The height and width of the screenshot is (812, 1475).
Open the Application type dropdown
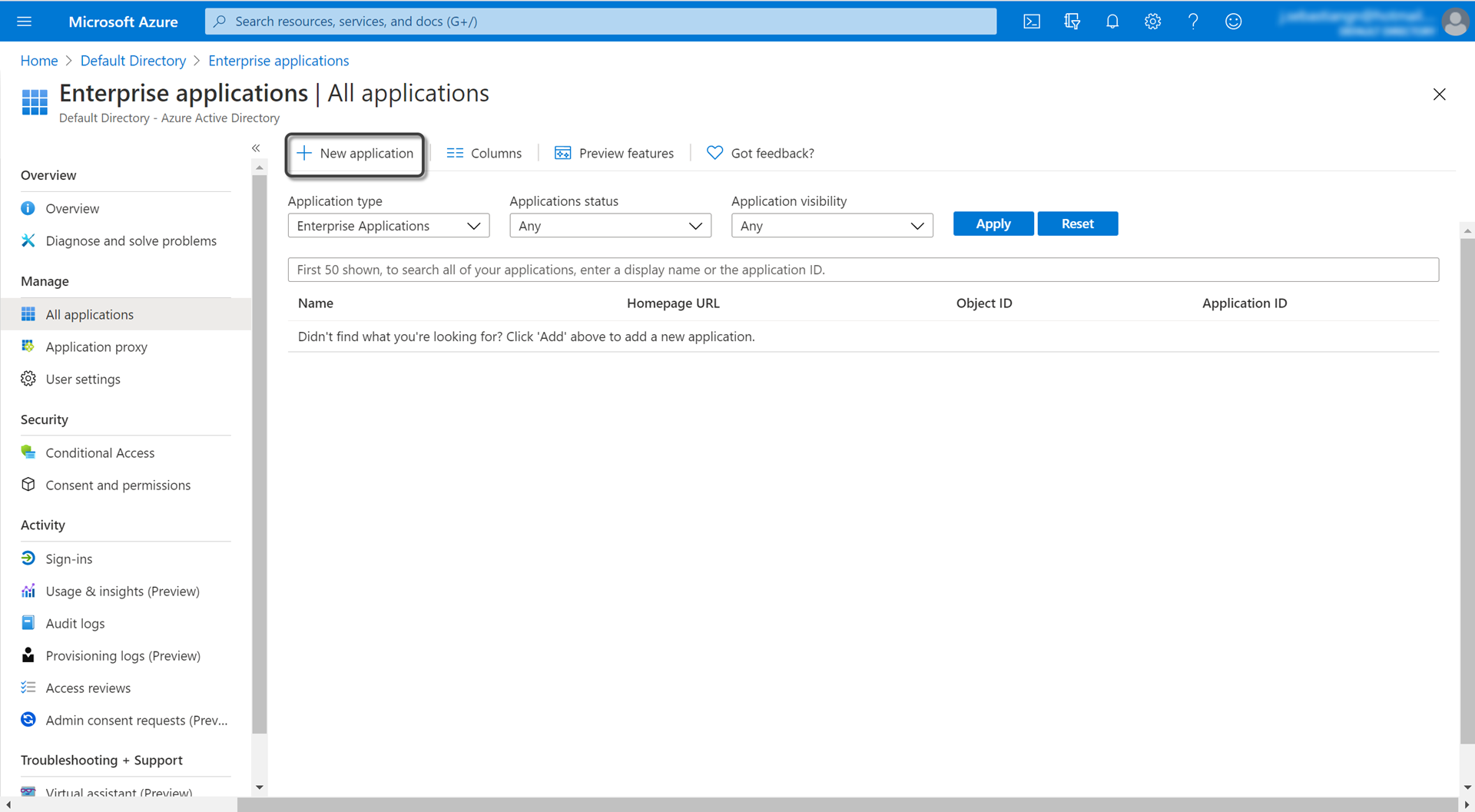389,226
